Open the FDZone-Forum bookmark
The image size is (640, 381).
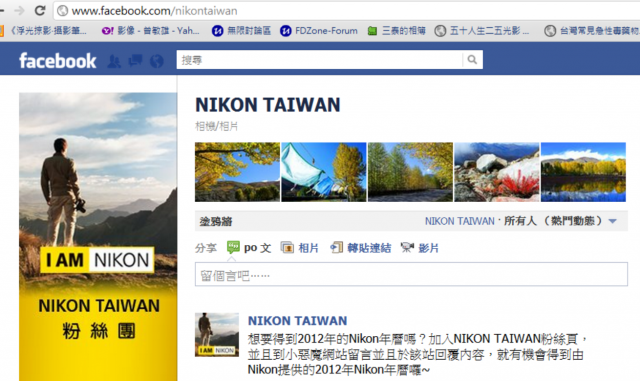(x=319, y=31)
